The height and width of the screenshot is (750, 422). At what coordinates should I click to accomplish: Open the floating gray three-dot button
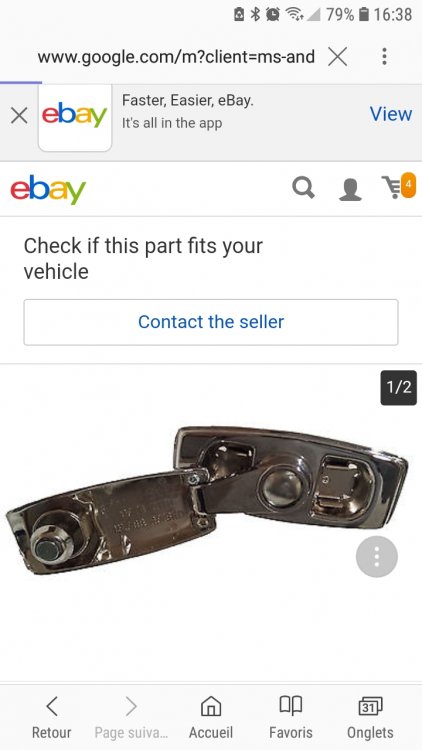click(377, 556)
